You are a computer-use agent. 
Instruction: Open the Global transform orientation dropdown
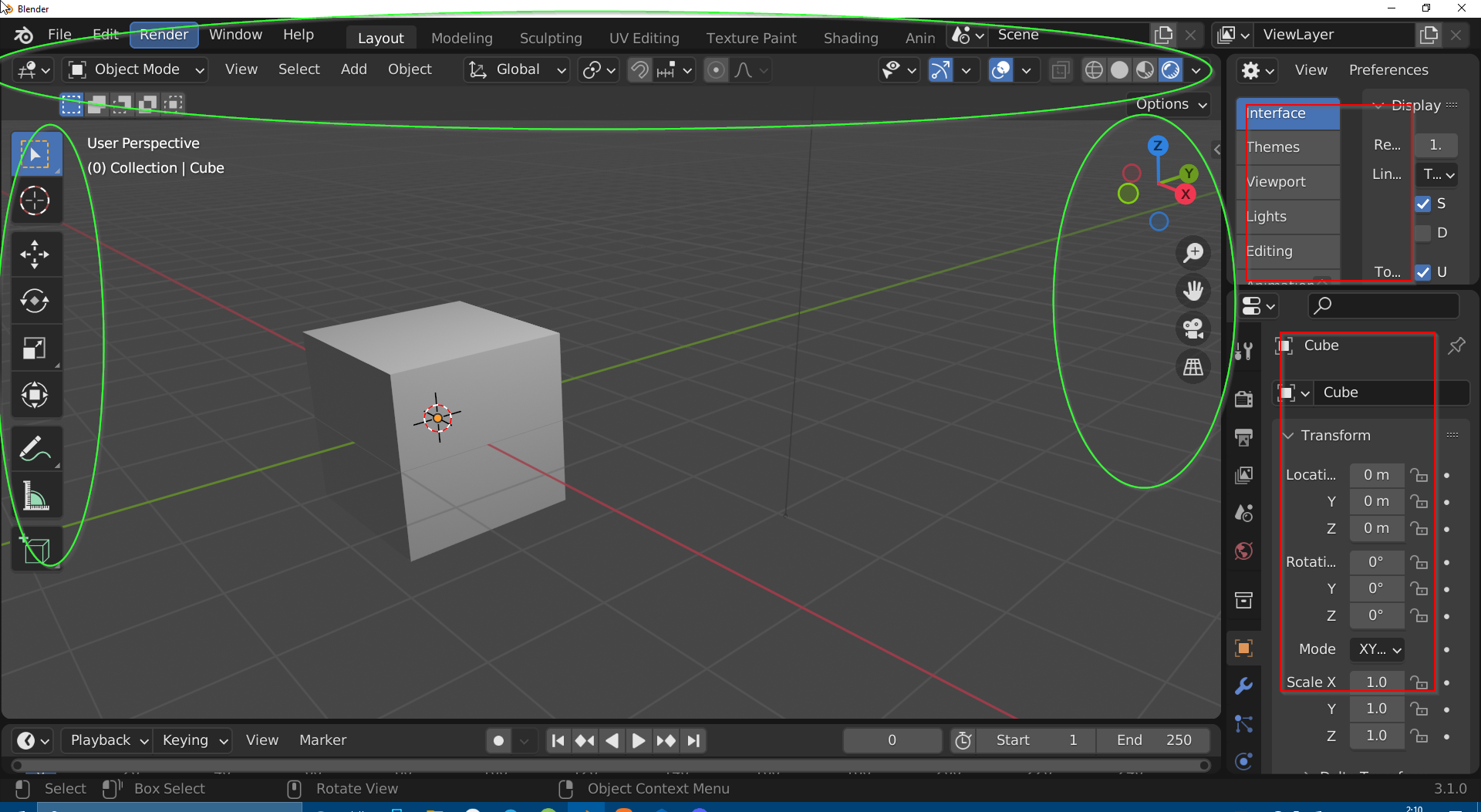coord(518,69)
